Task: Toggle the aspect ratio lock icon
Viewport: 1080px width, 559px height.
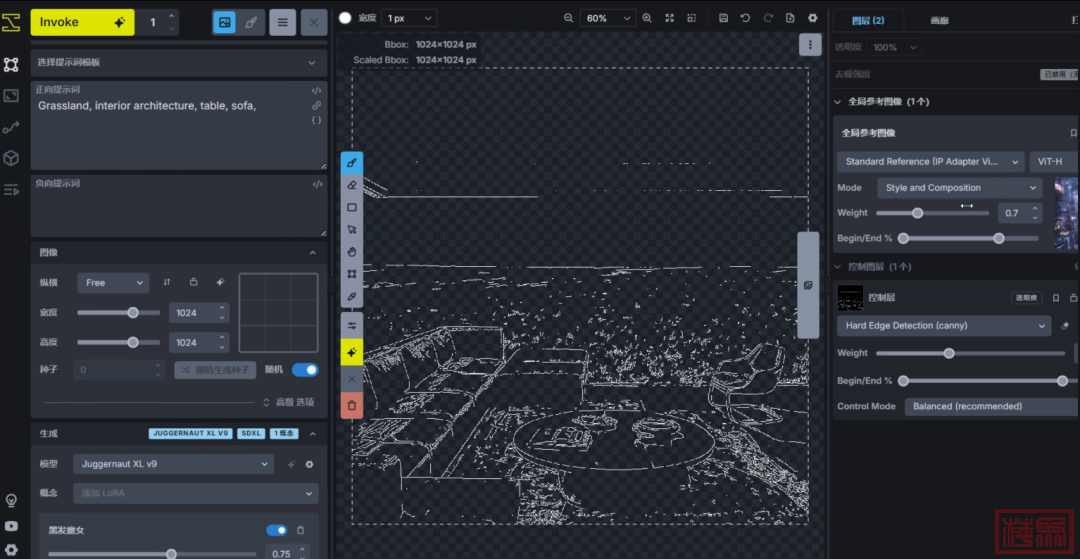Action: 194,283
